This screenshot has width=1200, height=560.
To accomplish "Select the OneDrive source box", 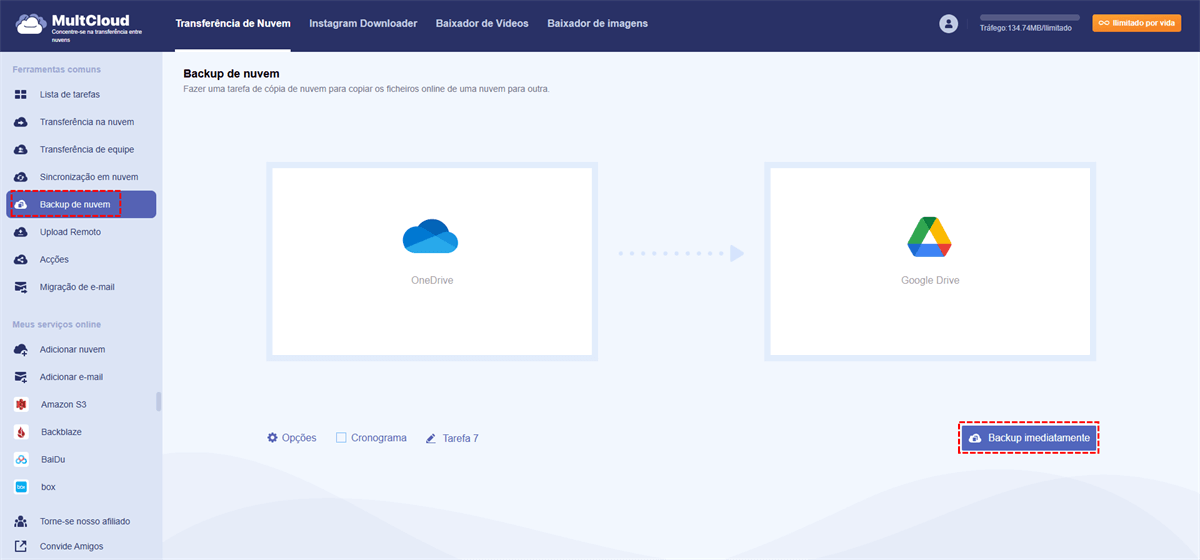I will (432, 260).
